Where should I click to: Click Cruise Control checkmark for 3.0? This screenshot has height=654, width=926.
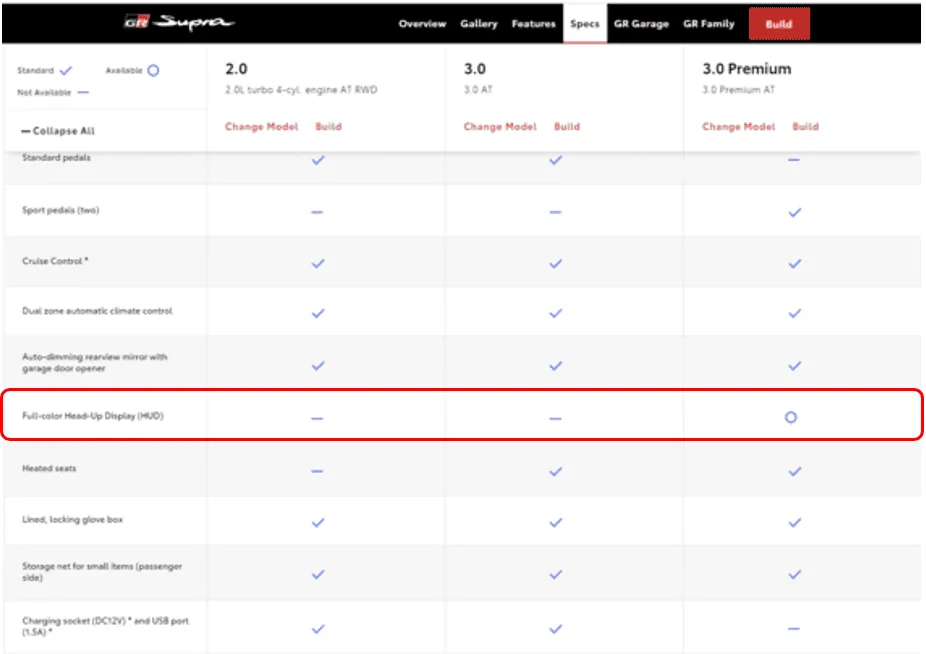click(x=556, y=263)
